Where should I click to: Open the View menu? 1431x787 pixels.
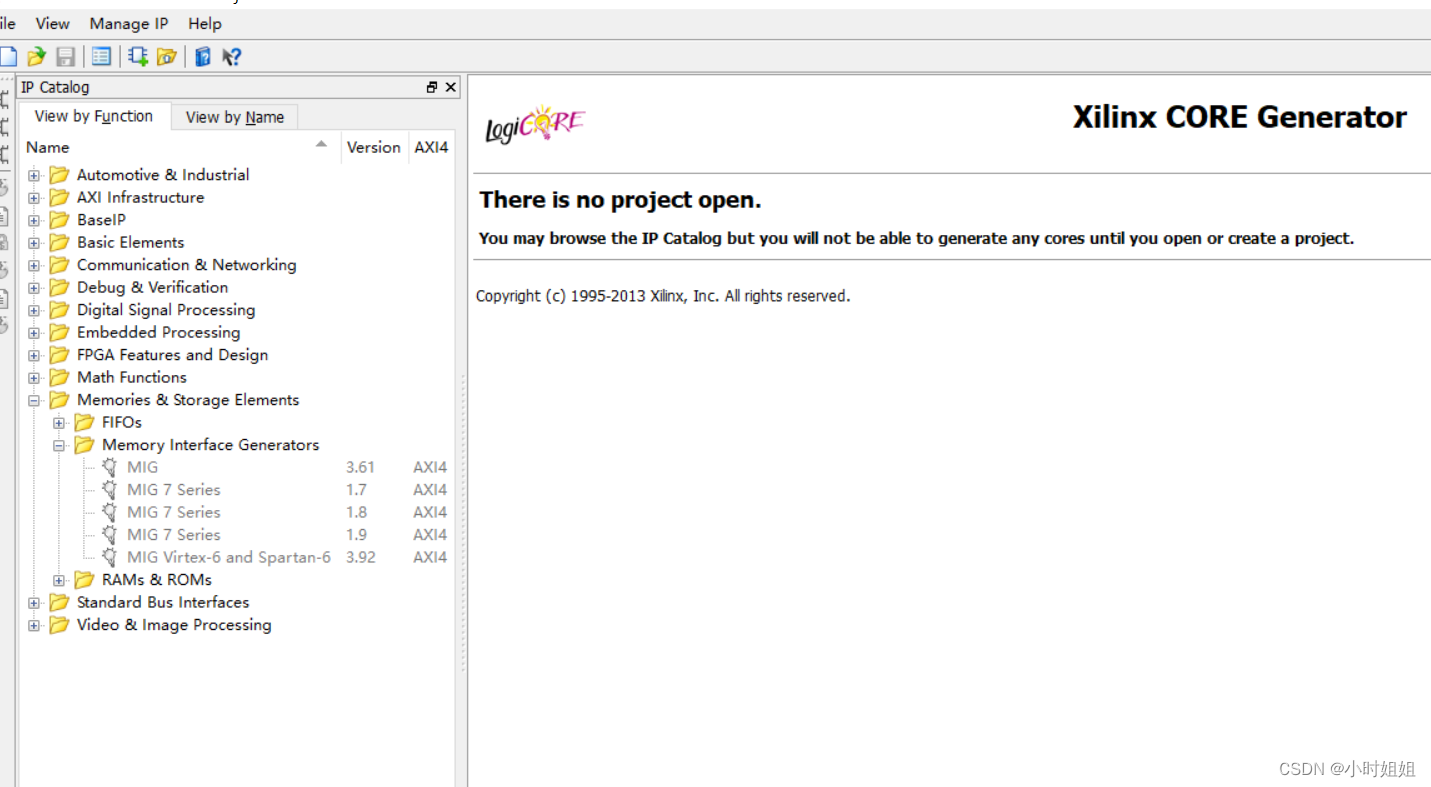tap(53, 23)
